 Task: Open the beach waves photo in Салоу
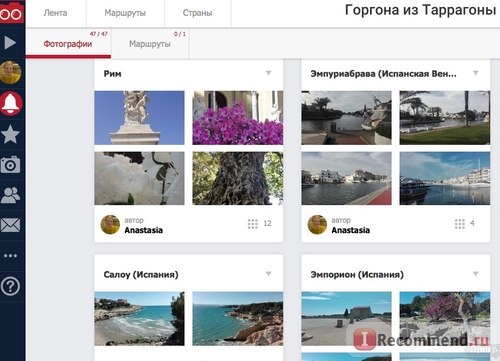(x=139, y=319)
